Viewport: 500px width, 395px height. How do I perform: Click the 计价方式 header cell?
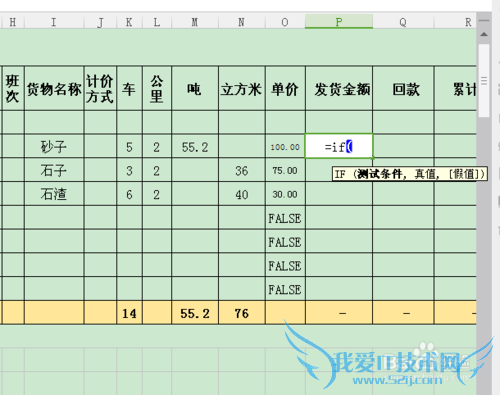[100, 88]
